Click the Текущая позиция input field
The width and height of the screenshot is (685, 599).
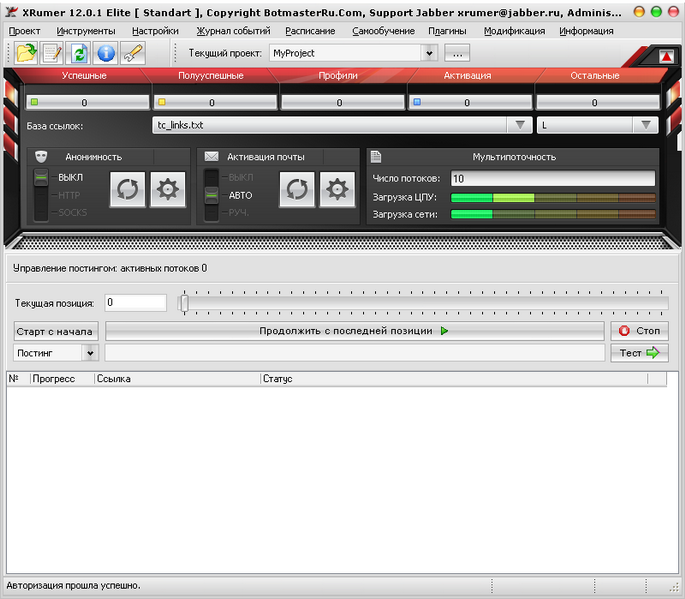coord(135,302)
